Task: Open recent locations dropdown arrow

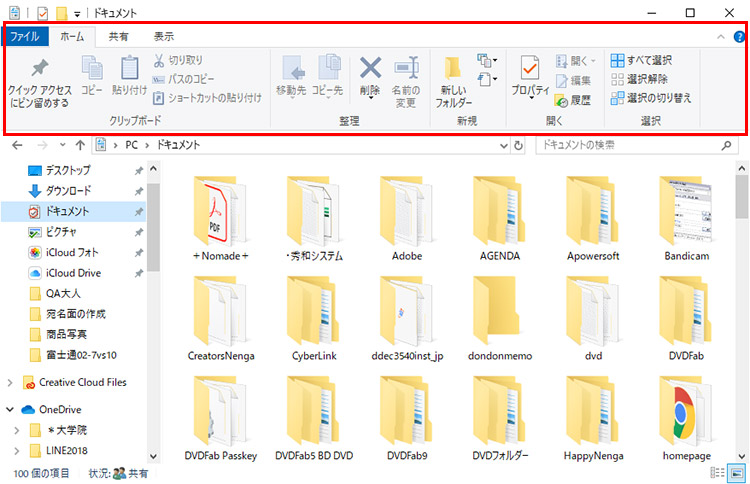Action: point(62,145)
